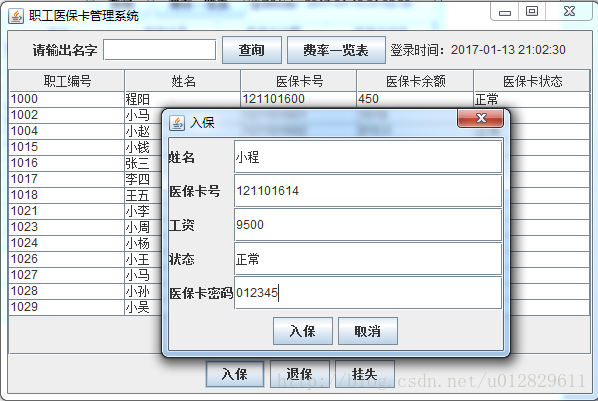Select employee ID cell 1024
This screenshot has width=598, height=401.
pos(67,243)
